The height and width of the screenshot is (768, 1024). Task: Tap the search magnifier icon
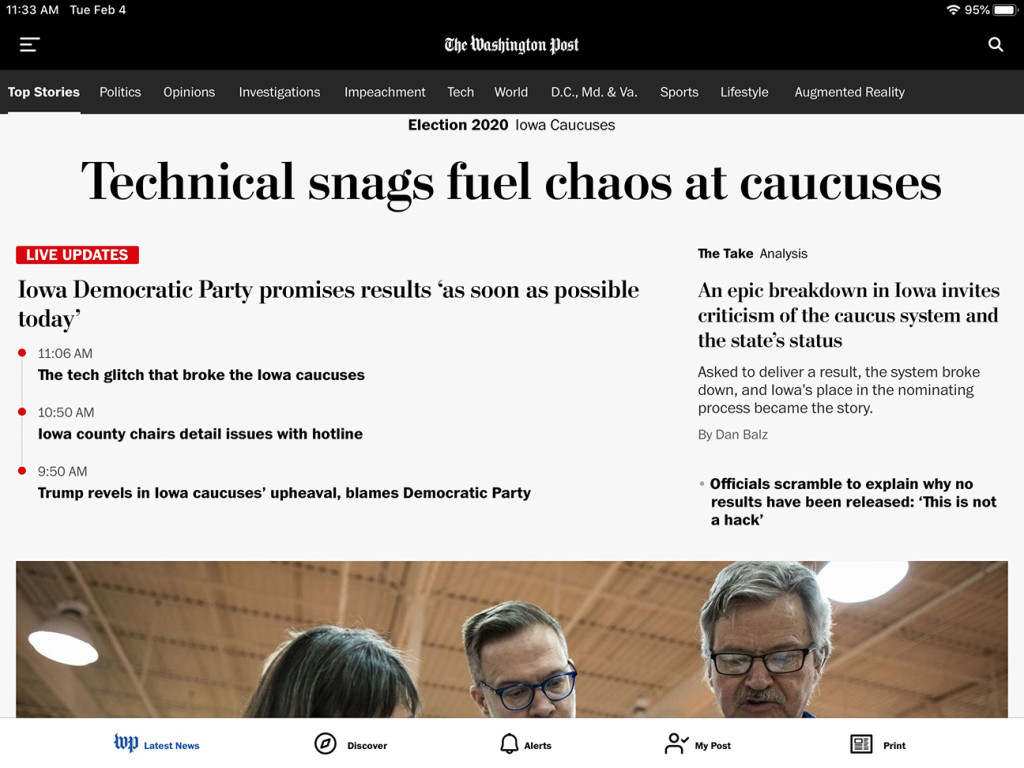(995, 44)
